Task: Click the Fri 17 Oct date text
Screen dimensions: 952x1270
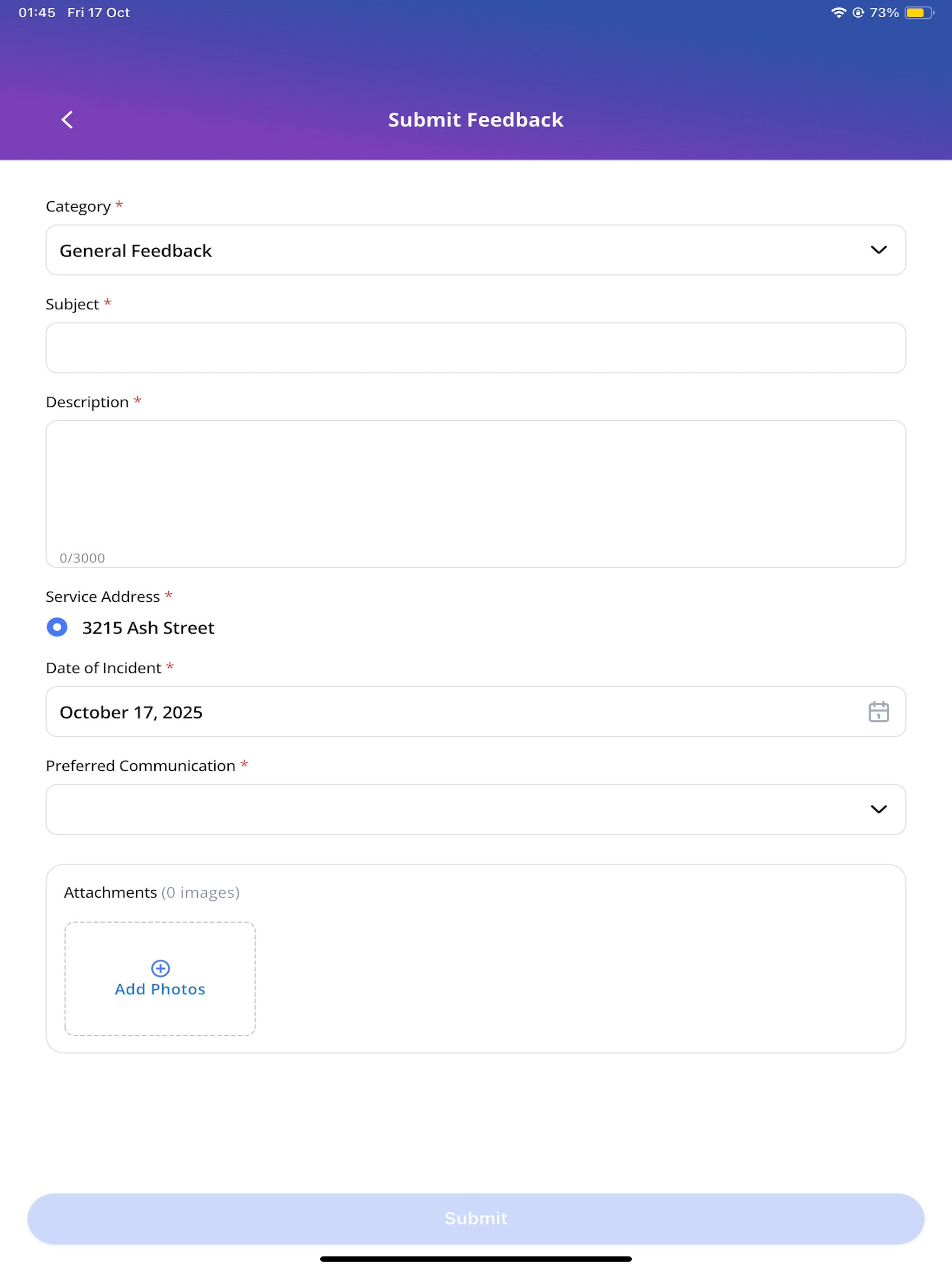Action: 99,13
